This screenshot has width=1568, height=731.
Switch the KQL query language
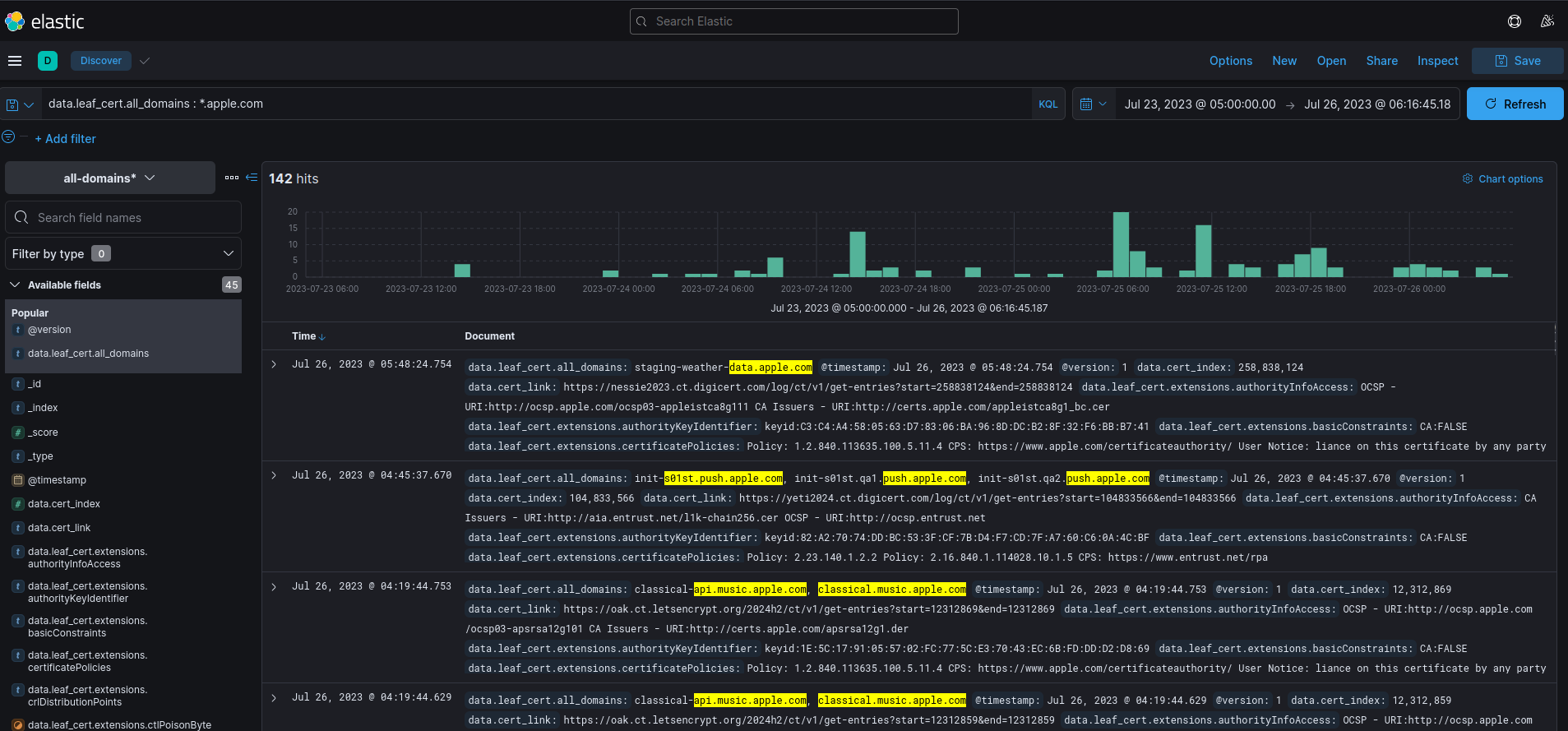click(x=1048, y=104)
